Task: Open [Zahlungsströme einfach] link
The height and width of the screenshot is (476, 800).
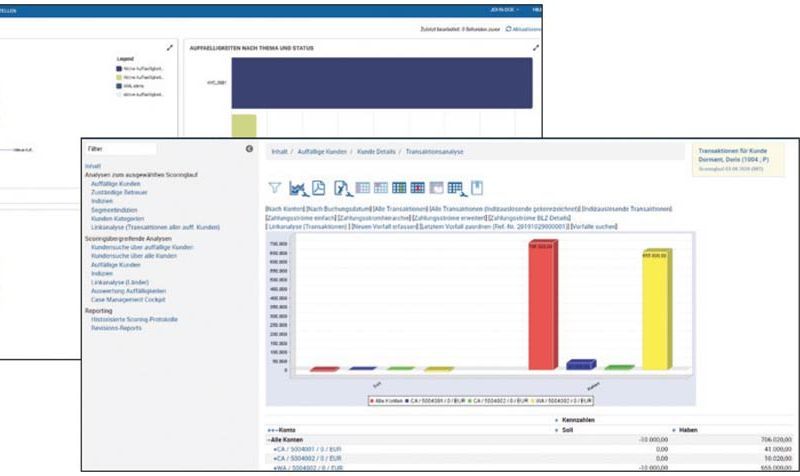Action: point(301,218)
